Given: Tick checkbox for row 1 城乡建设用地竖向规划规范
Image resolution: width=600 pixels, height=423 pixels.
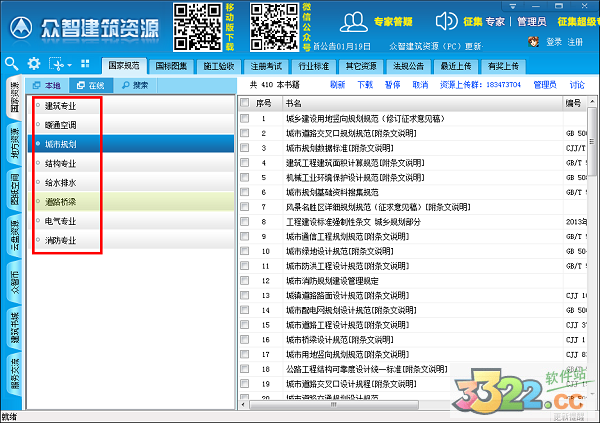Looking at the screenshot, I should point(245,119).
